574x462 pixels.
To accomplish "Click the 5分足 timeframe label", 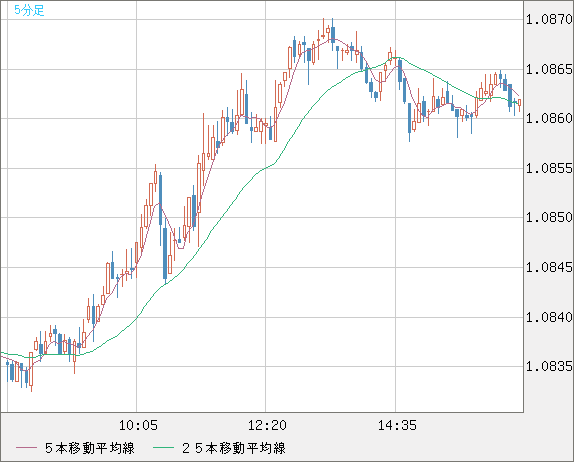I will point(29,10).
